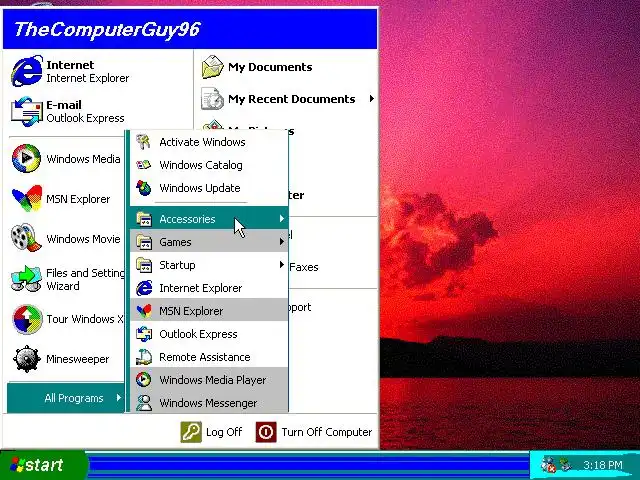Viewport: 640px width, 480px height.
Task: Click the Log Off key icon
Action: click(191, 432)
